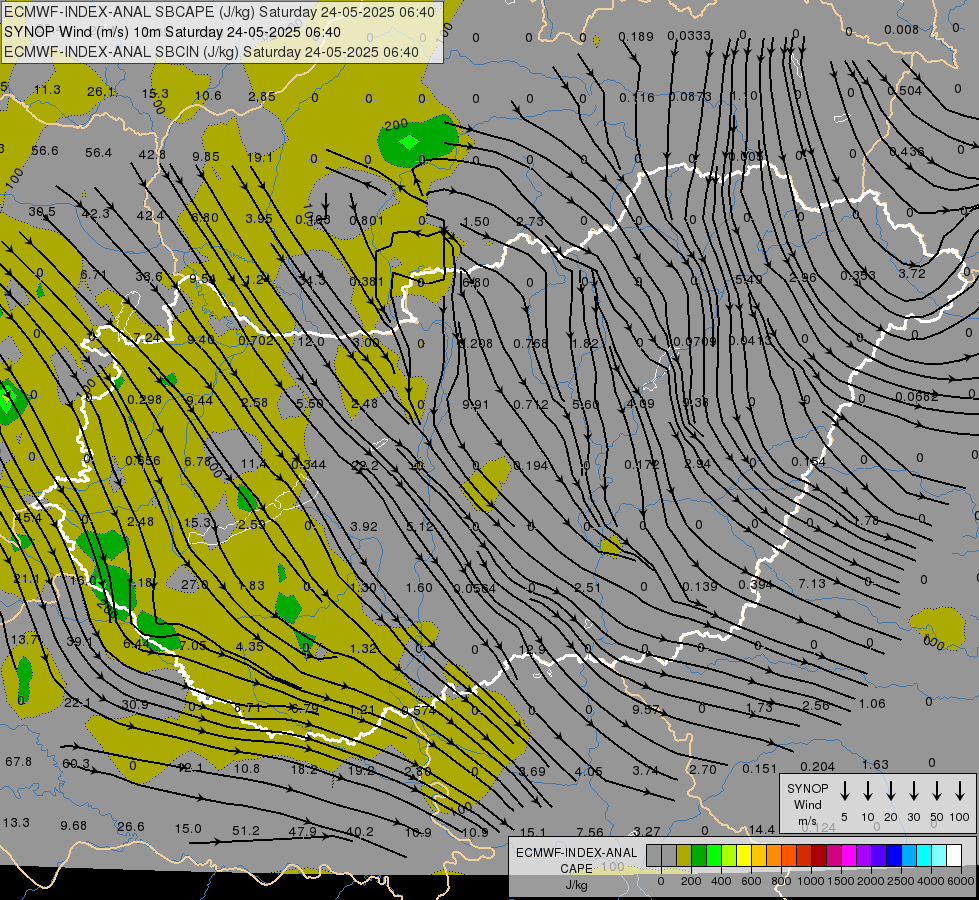
Task: Select the olive swatch on CAPE scale
Action: 684,856
